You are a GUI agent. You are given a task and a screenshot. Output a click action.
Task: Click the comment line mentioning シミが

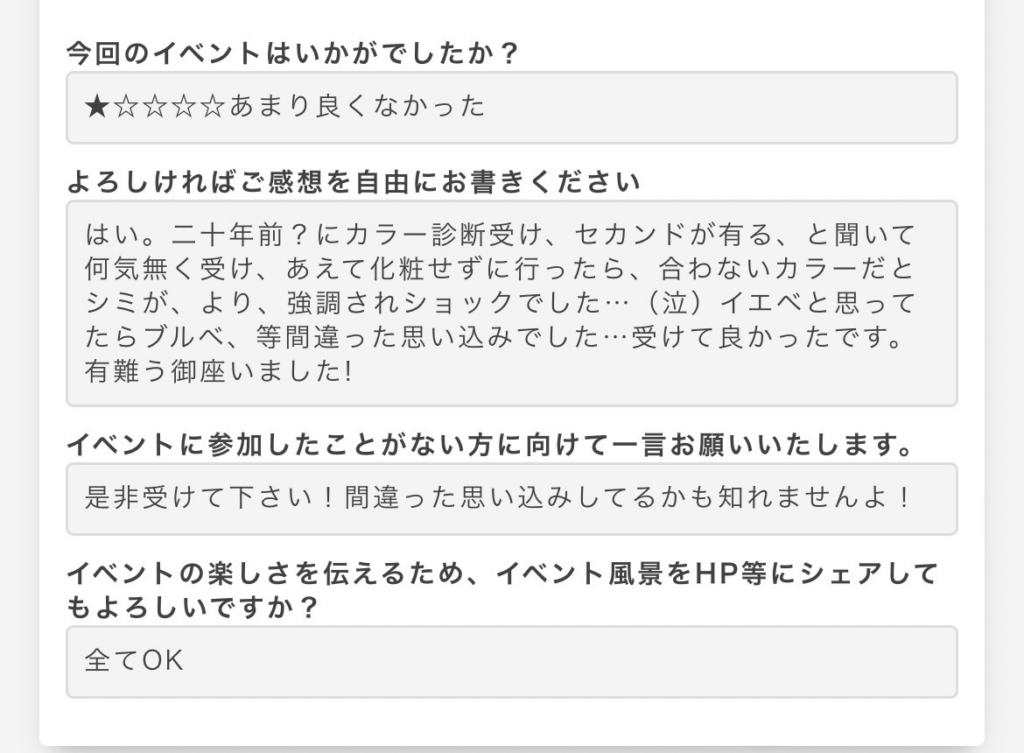[500, 302]
